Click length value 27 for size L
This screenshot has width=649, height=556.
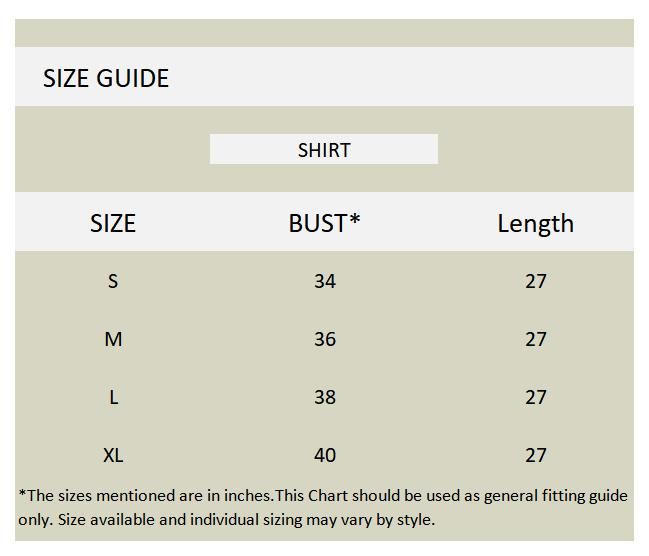coord(536,397)
